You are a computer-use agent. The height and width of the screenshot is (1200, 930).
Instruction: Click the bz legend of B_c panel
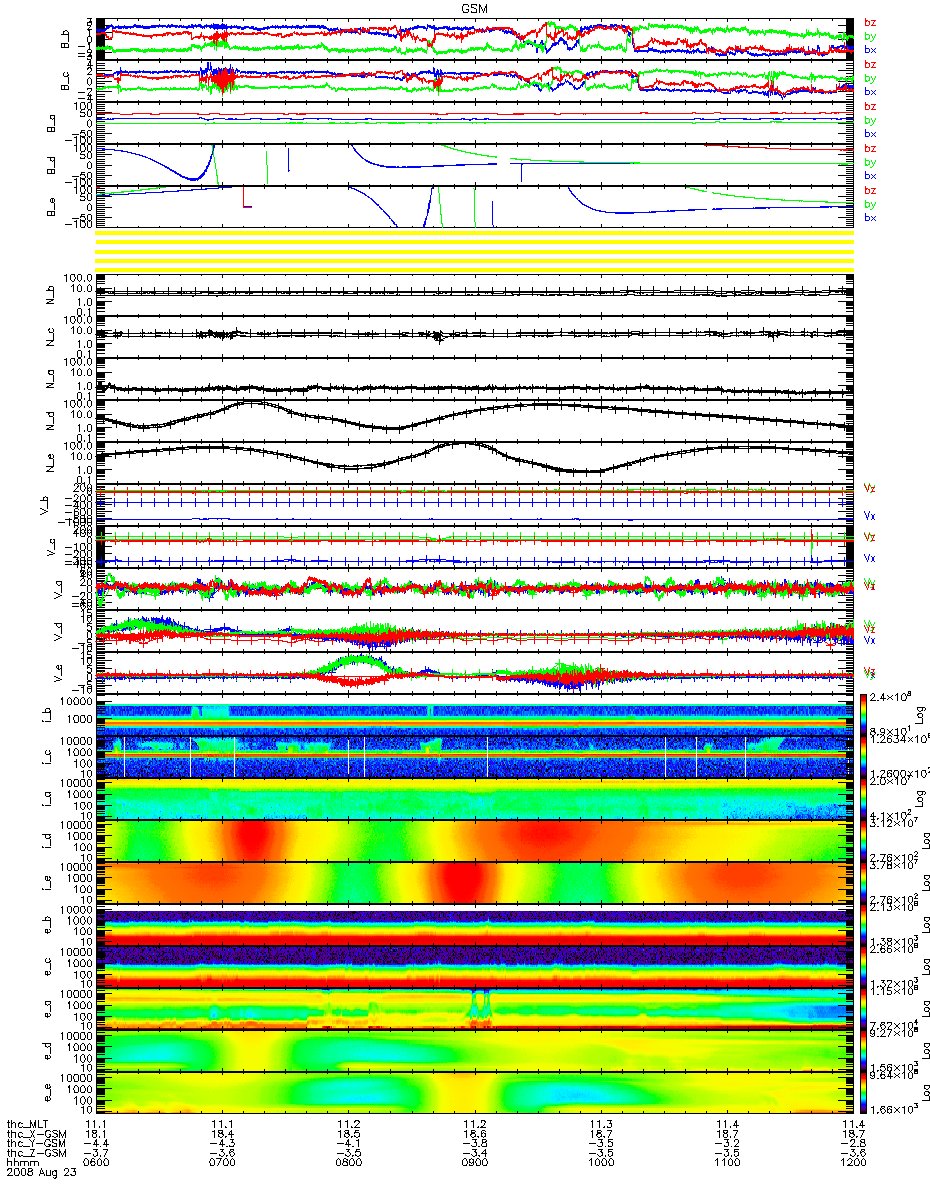(x=869, y=65)
